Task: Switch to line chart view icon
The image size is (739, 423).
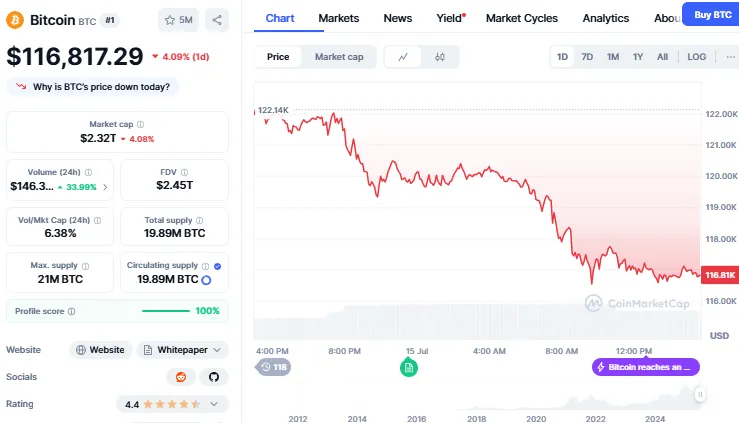Action: click(x=403, y=57)
